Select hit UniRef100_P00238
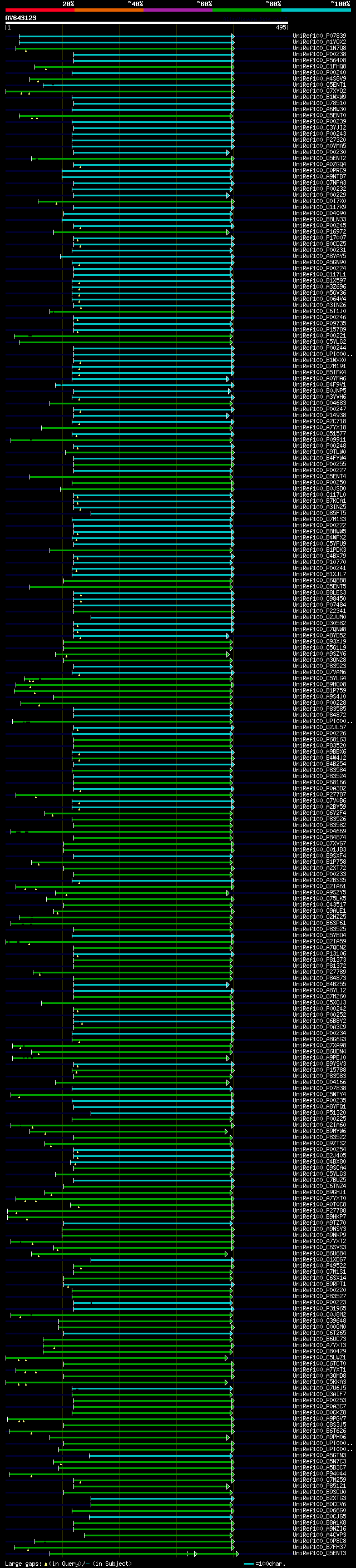This screenshot has height=1568, width=356. 319,54
